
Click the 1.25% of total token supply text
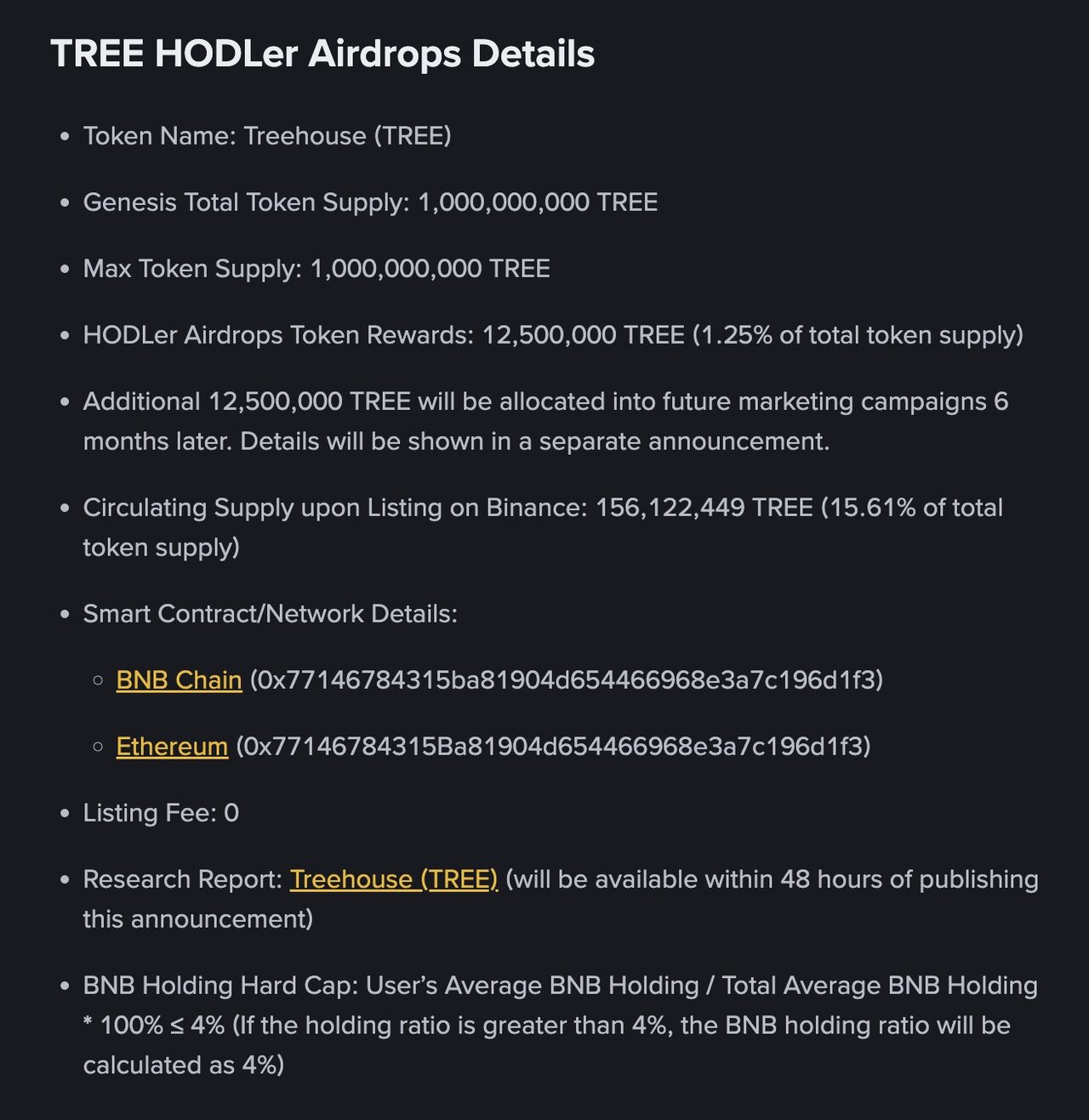point(858,335)
